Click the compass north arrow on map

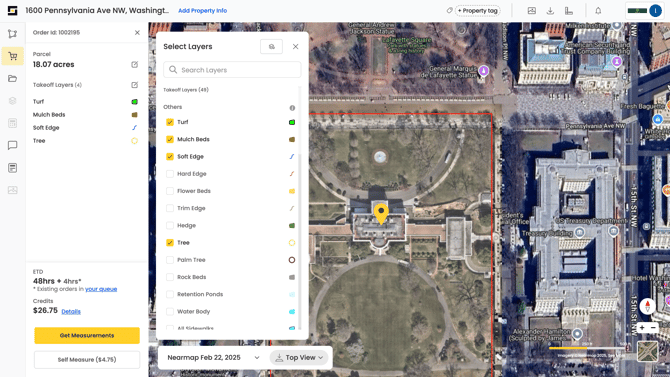pyautogui.click(x=647, y=306)
